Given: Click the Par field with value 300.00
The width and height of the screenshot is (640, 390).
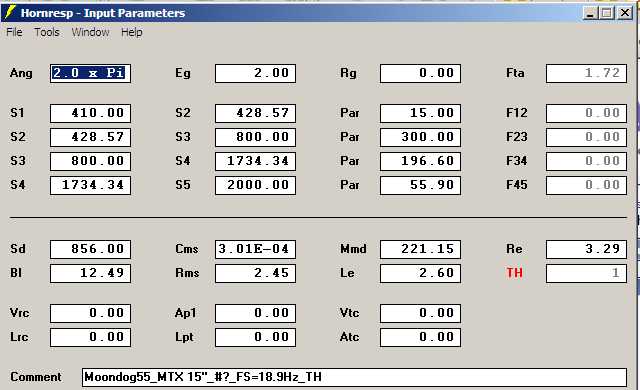Looking at the screenshot, I should 420,137.
